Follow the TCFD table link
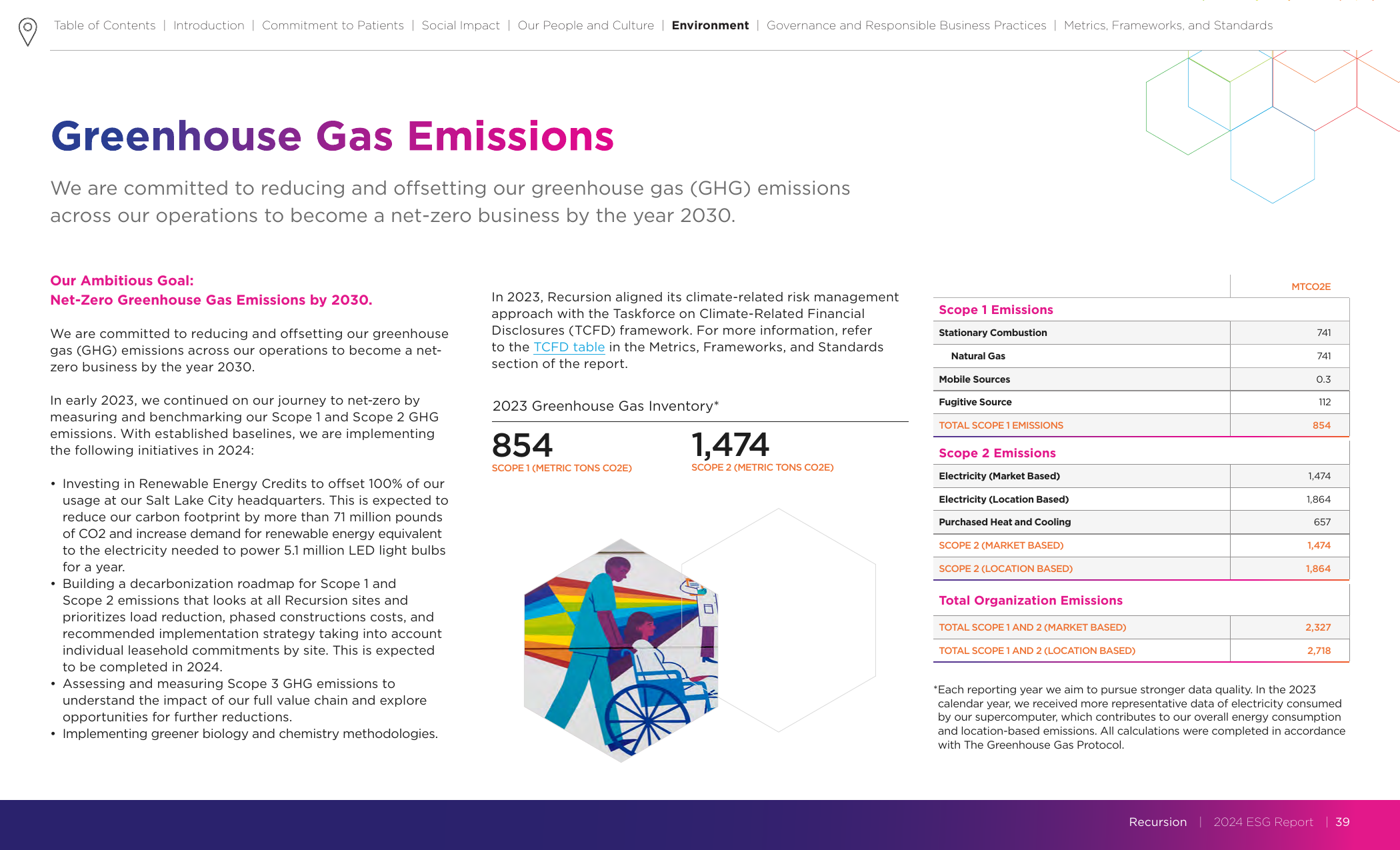 tap(569, 347)
